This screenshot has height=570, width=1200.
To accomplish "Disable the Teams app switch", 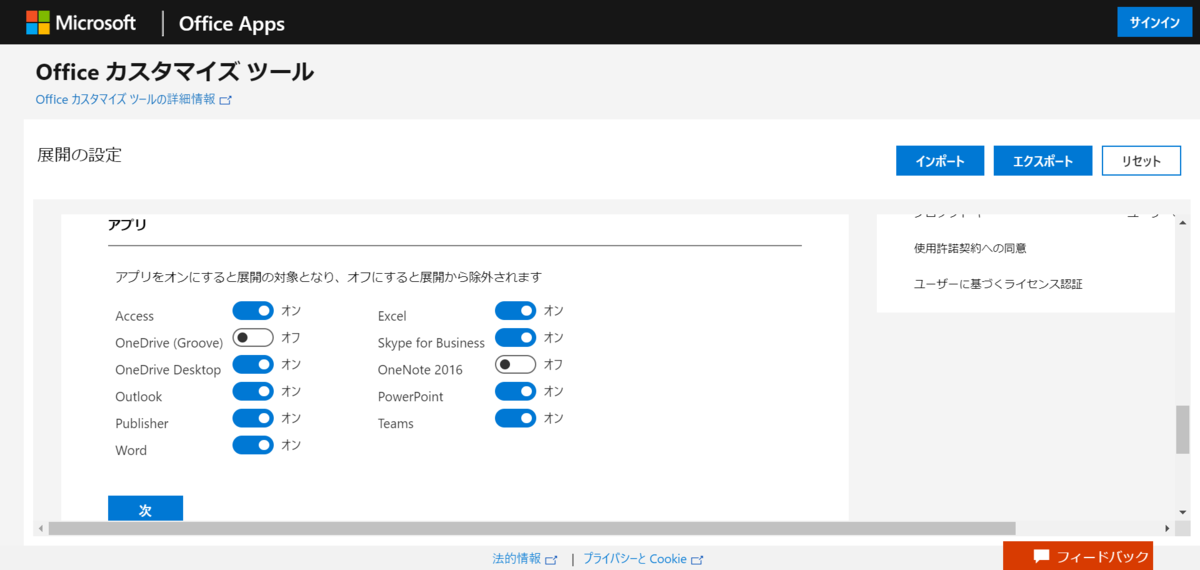I will 515,418.
